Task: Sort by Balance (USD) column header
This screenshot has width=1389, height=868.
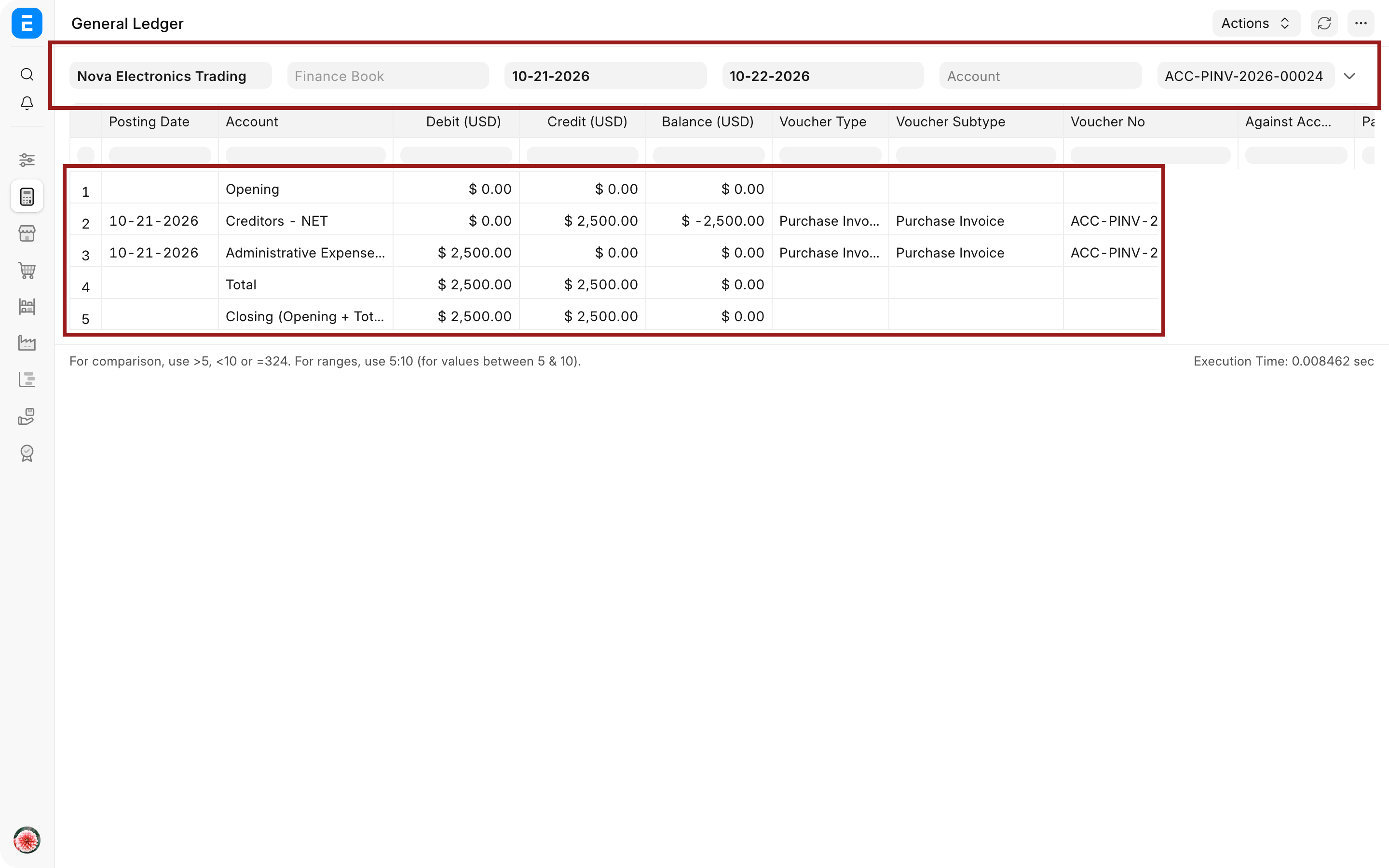Action: [709, 122]
